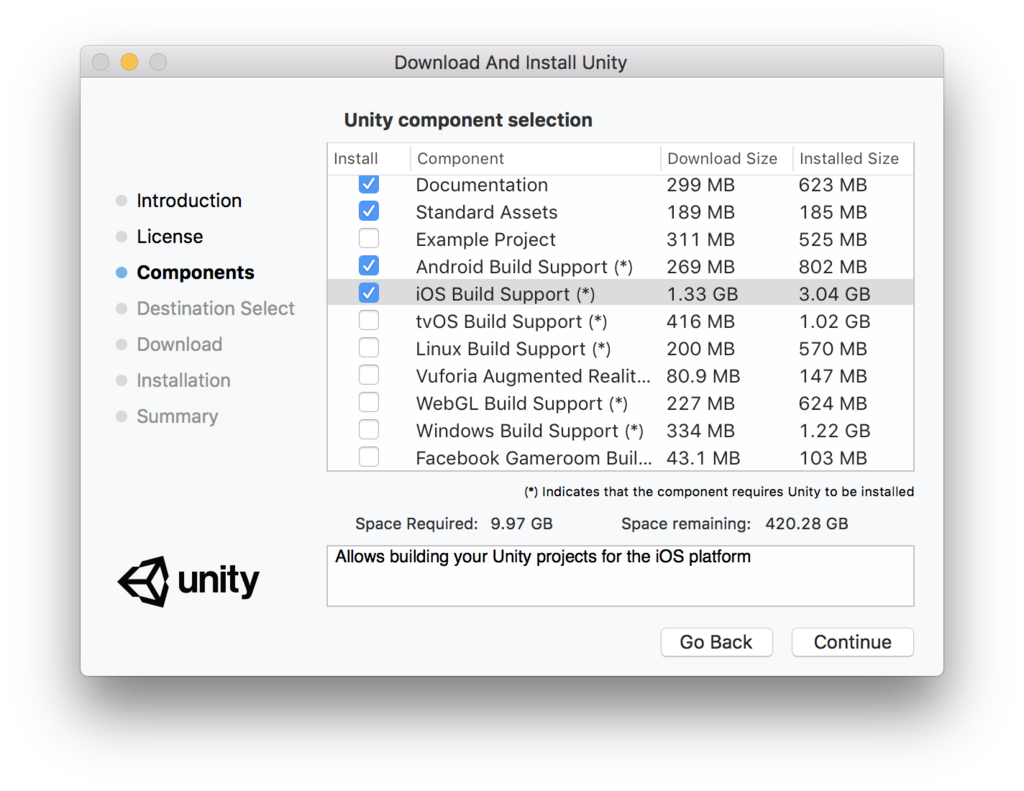Click the Download And Install Unity title
This screenshot has height=791, width=1024.
511,63
